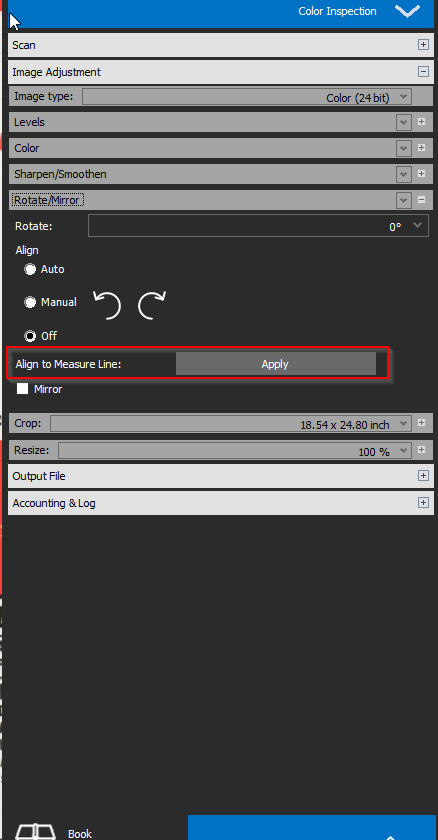Open the Accounting & Log section
The image size is (438, 840).
[221, 503]
